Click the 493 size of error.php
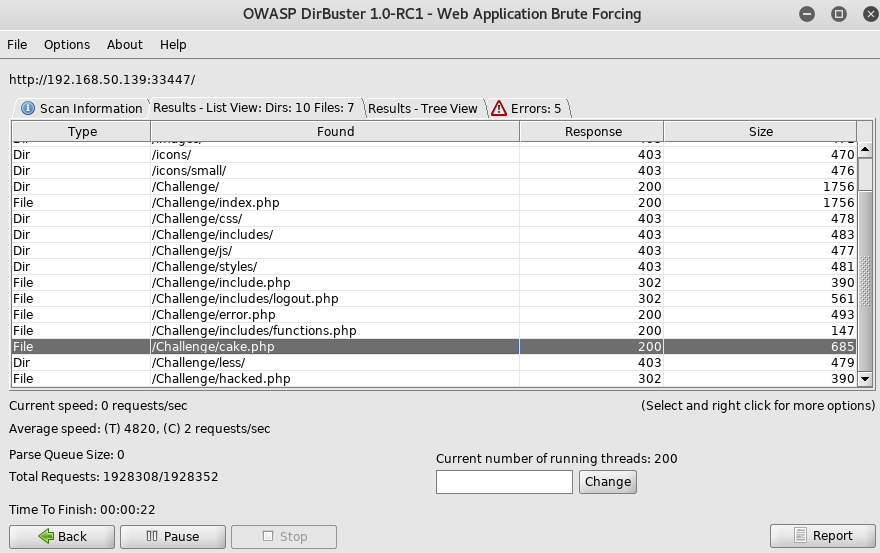The width and height of the screenshot is (880, 553). (x=842, y=314)
